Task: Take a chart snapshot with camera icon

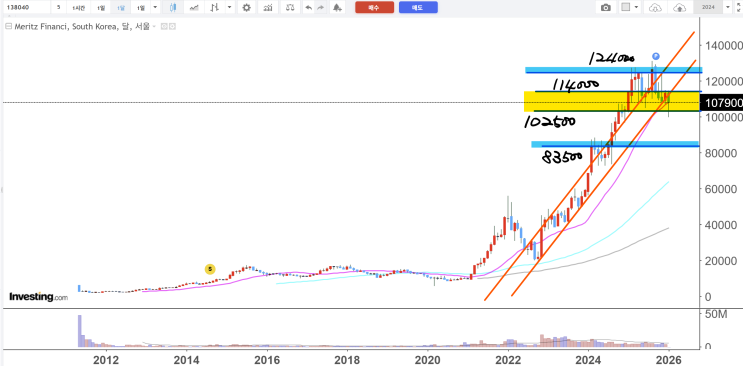Action: click(x=606, y=8)
